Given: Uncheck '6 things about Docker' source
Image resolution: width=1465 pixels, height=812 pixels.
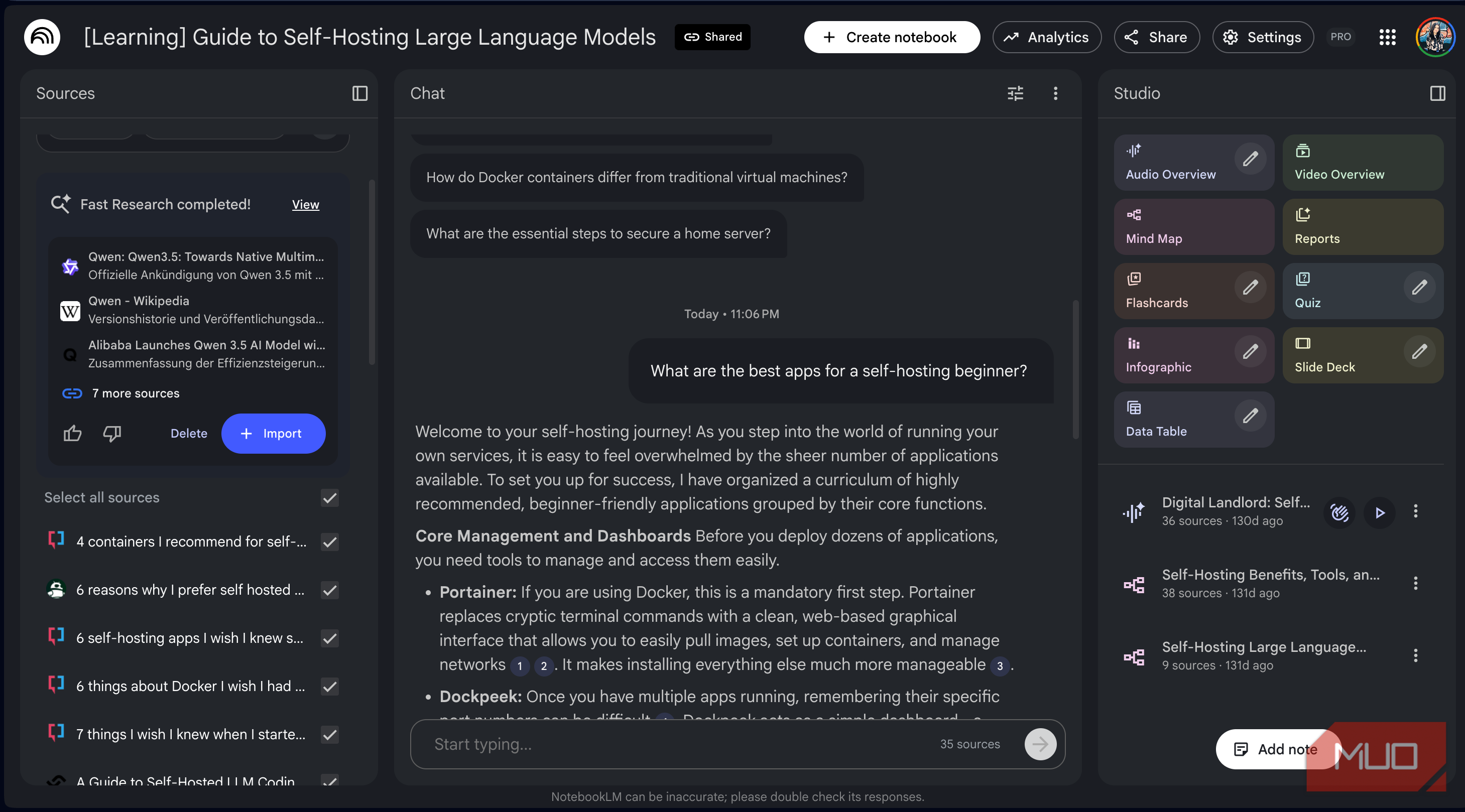Looking at the screenshot, I should [x=330, y=687].
